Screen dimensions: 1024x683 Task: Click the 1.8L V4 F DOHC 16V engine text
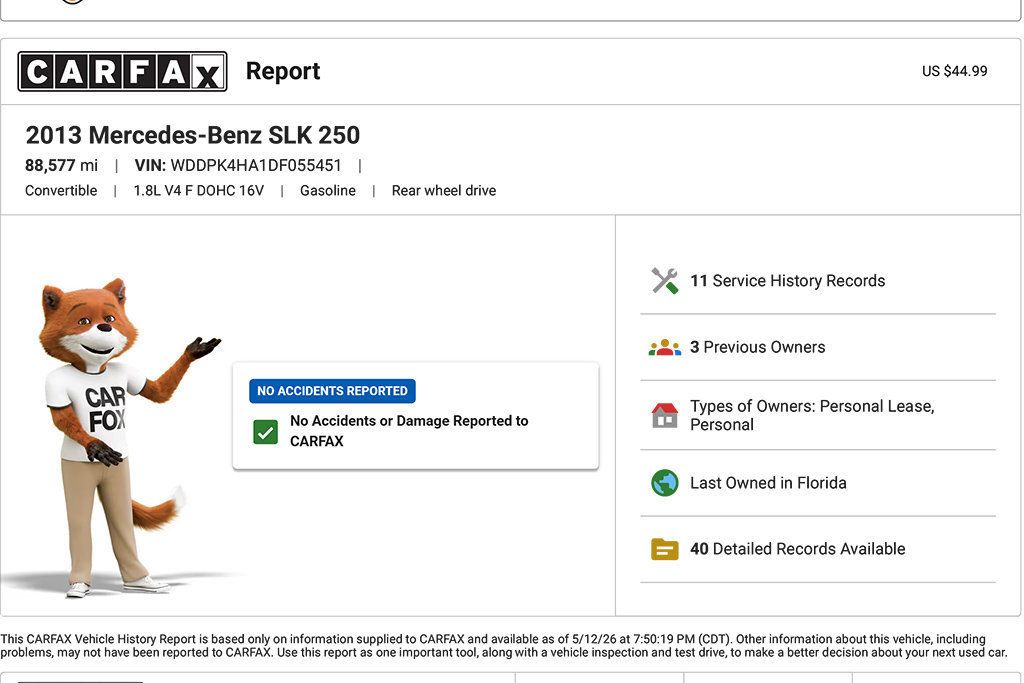199,191
